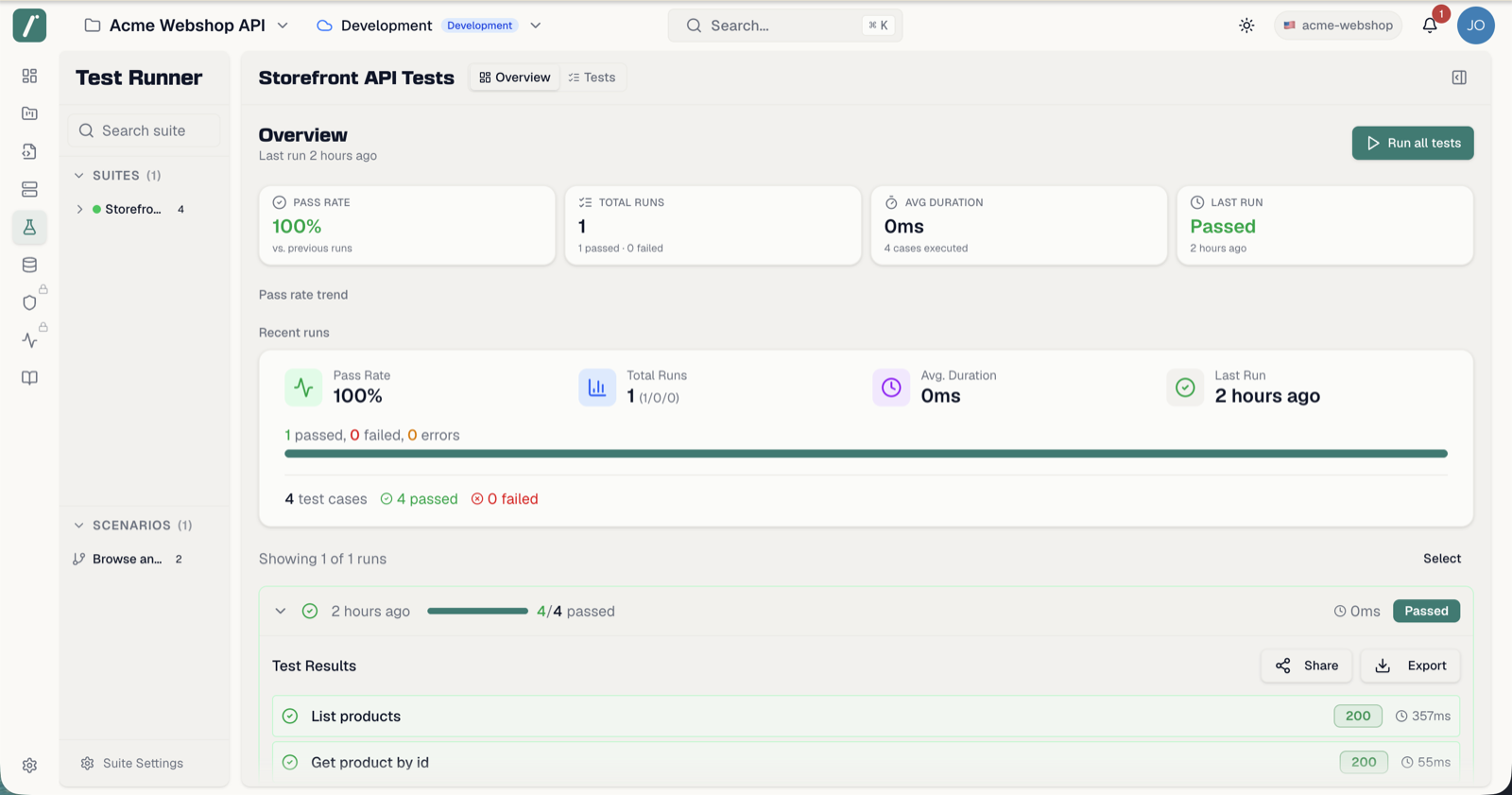
Task: Click the green check icon on 2 hours ago run
Action: (x=310, y=611)
